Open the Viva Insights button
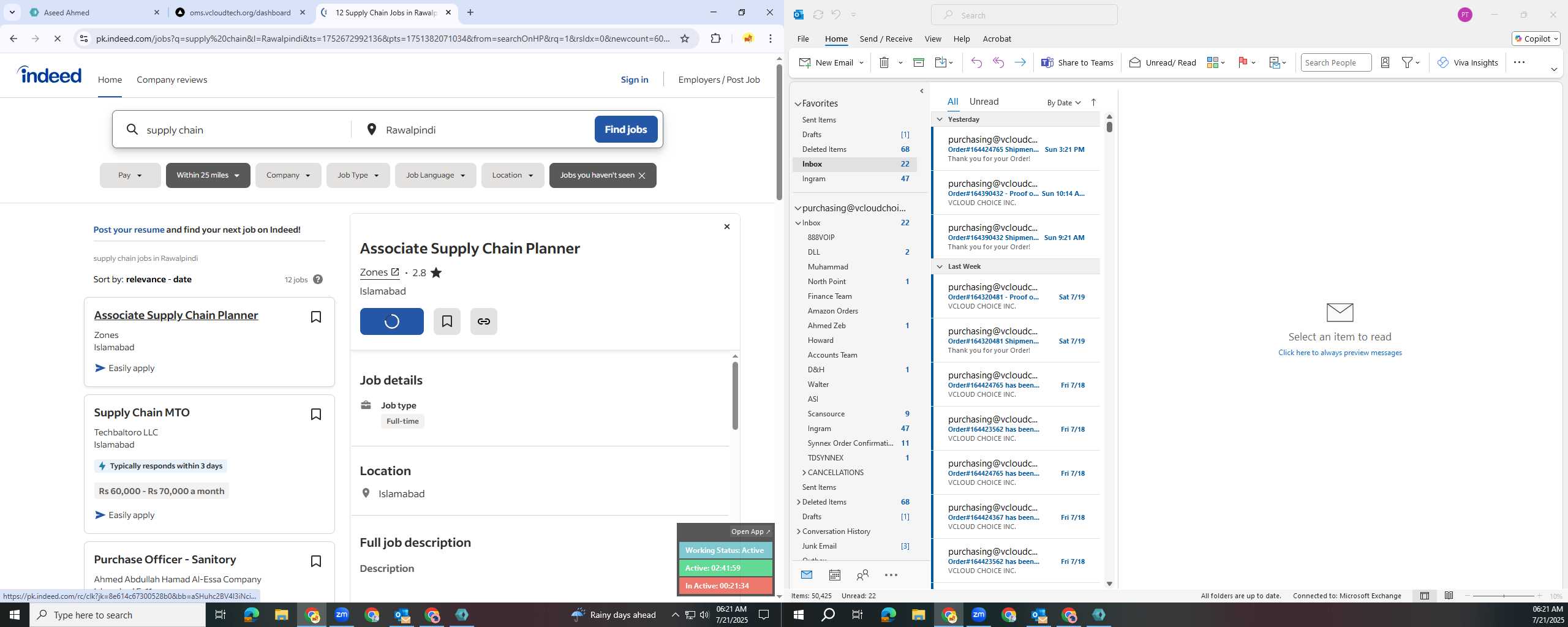 1468,62
